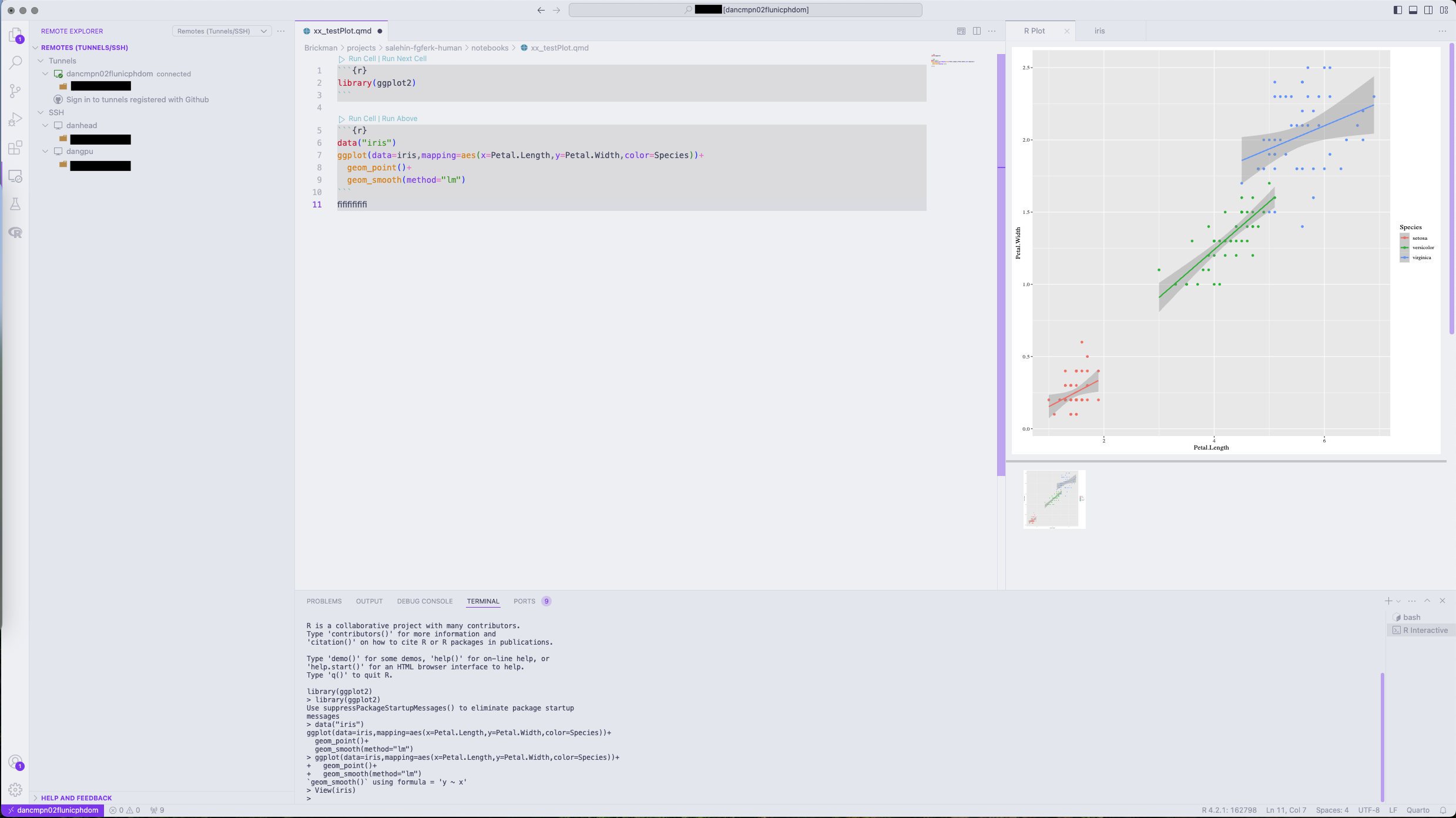
Task: Split the editor right
Action: click(x=977, y=31)
